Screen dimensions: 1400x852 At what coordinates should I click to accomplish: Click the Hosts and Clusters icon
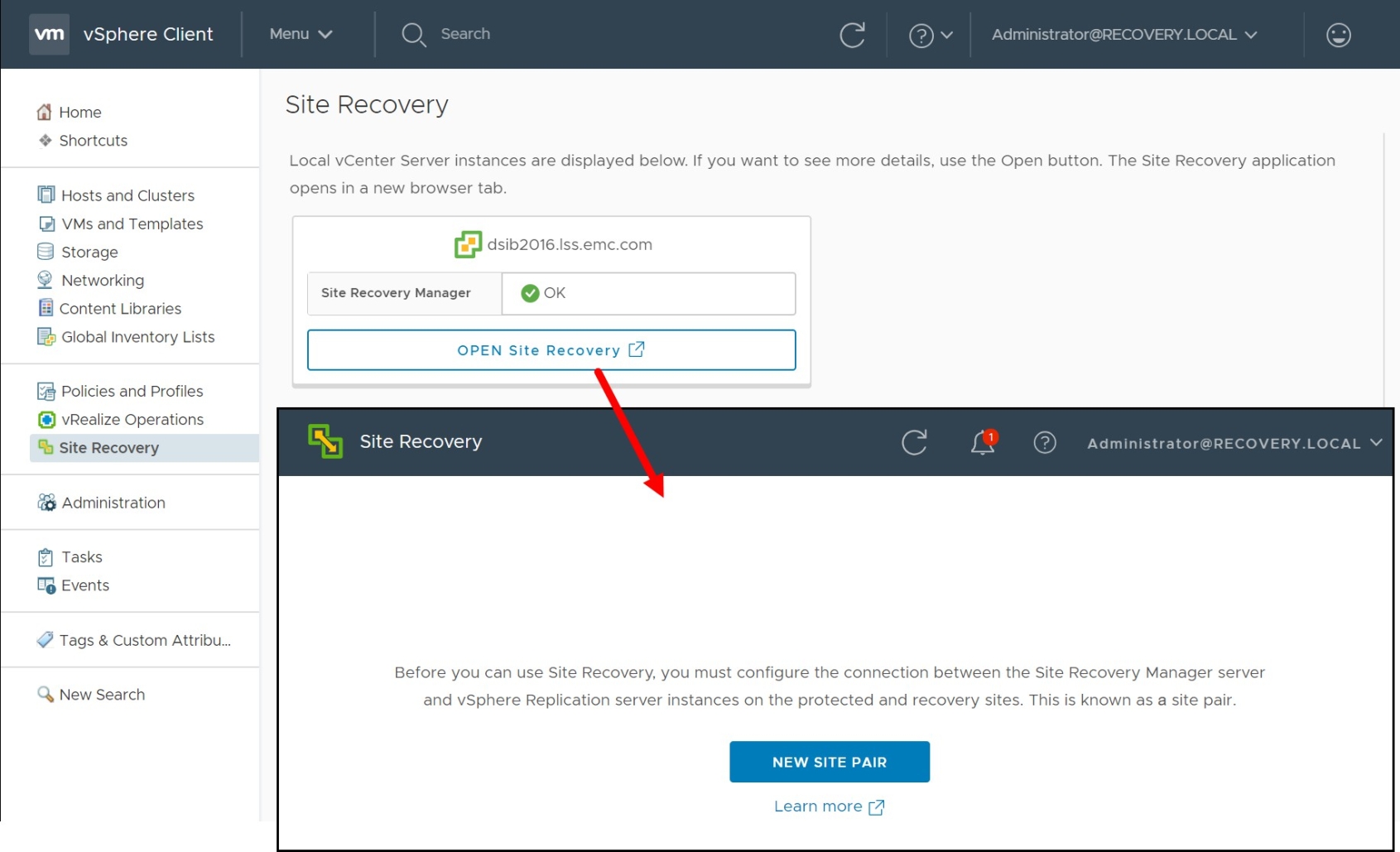[x=46, y=195]
